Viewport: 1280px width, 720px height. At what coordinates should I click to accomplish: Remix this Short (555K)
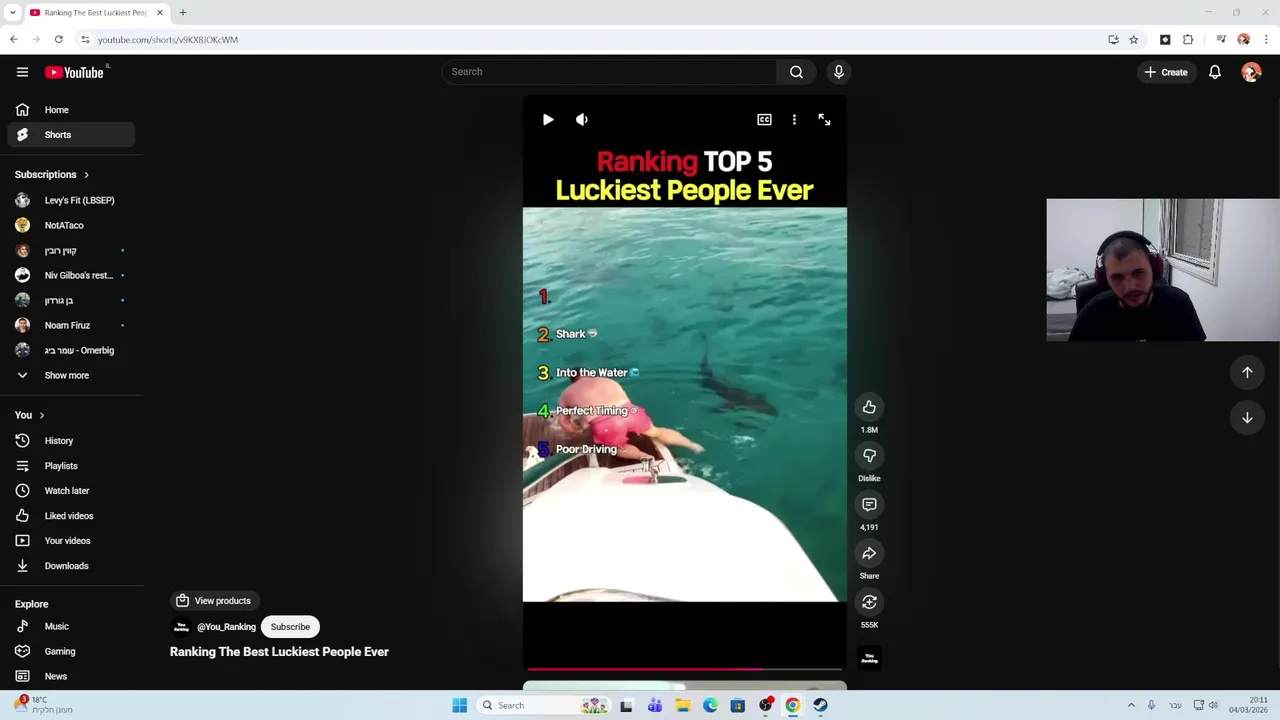pyautogui.click(x=869, y=602)
